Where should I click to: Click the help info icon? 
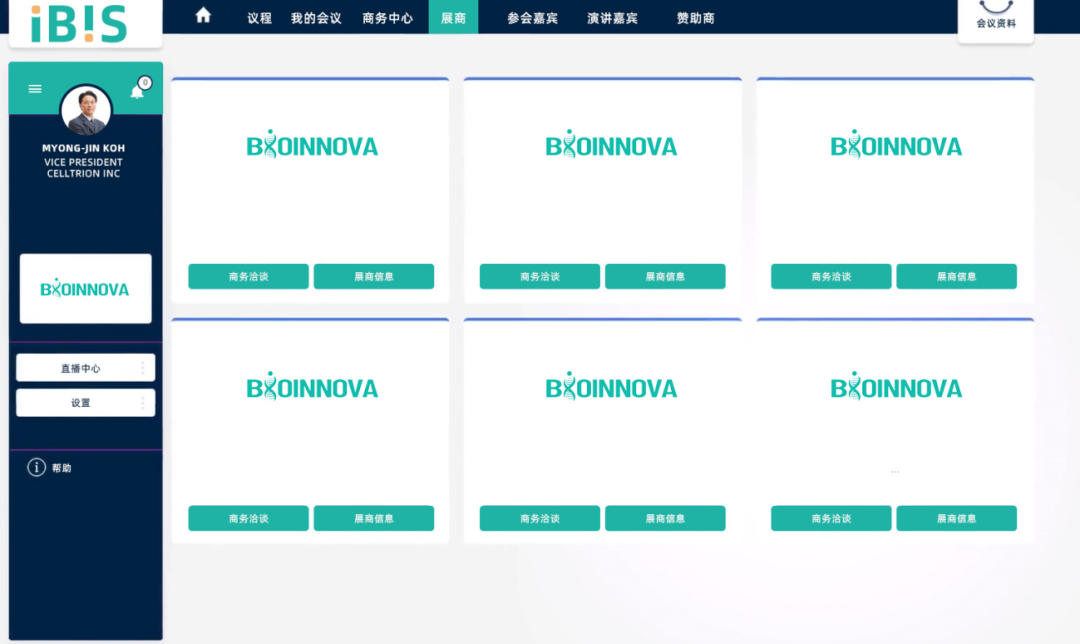37,468
